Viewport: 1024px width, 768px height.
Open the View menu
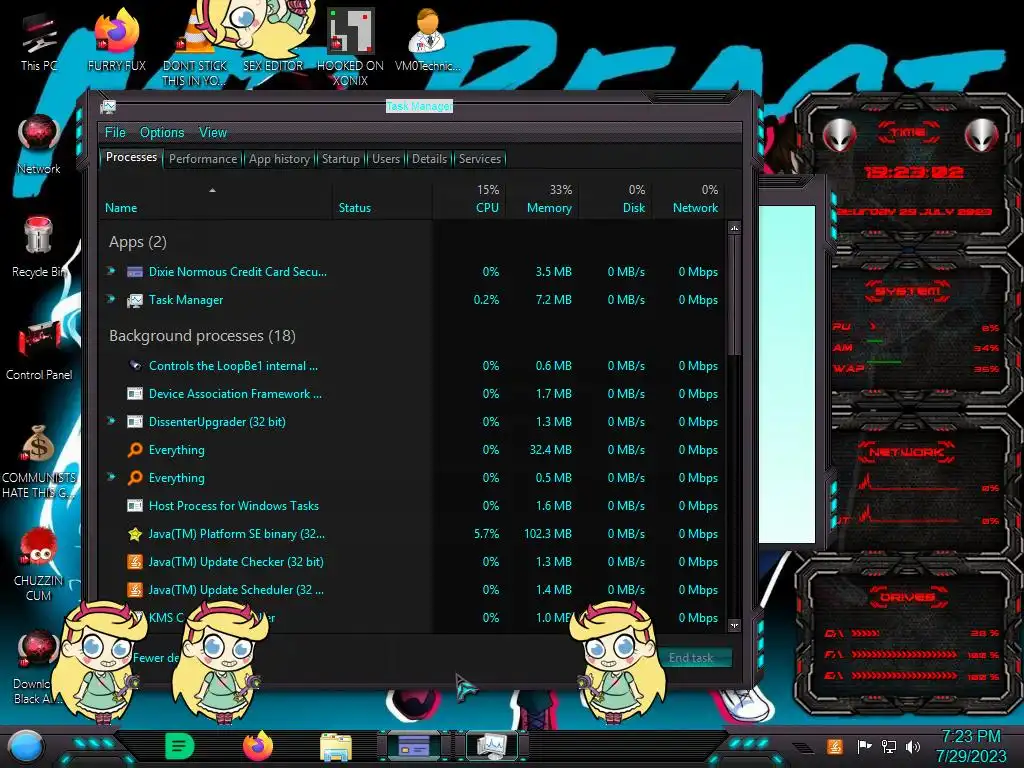pyautogui.click(x=213, y=133)
